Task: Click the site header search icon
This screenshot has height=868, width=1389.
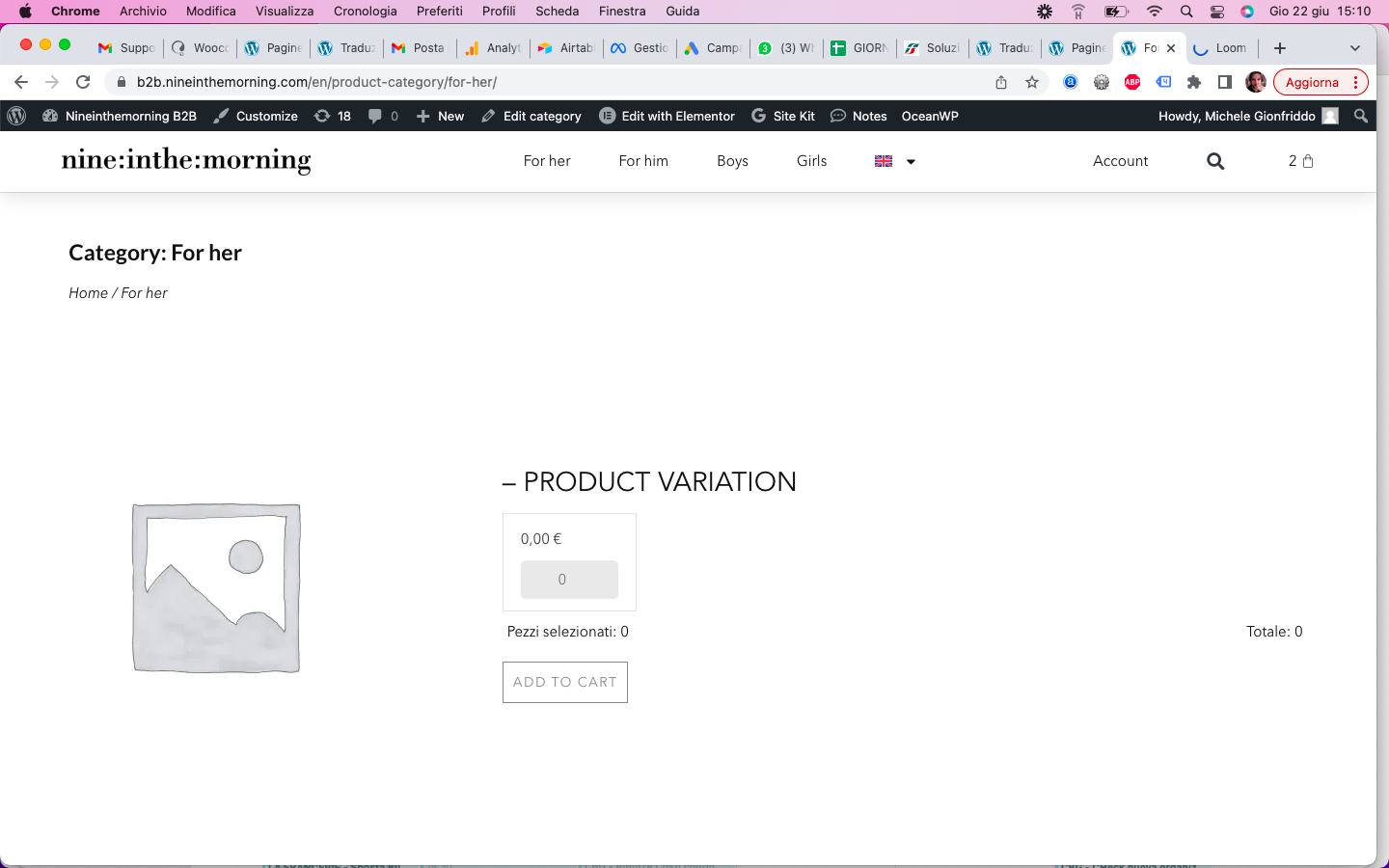Action: (x=1215, y=161)
